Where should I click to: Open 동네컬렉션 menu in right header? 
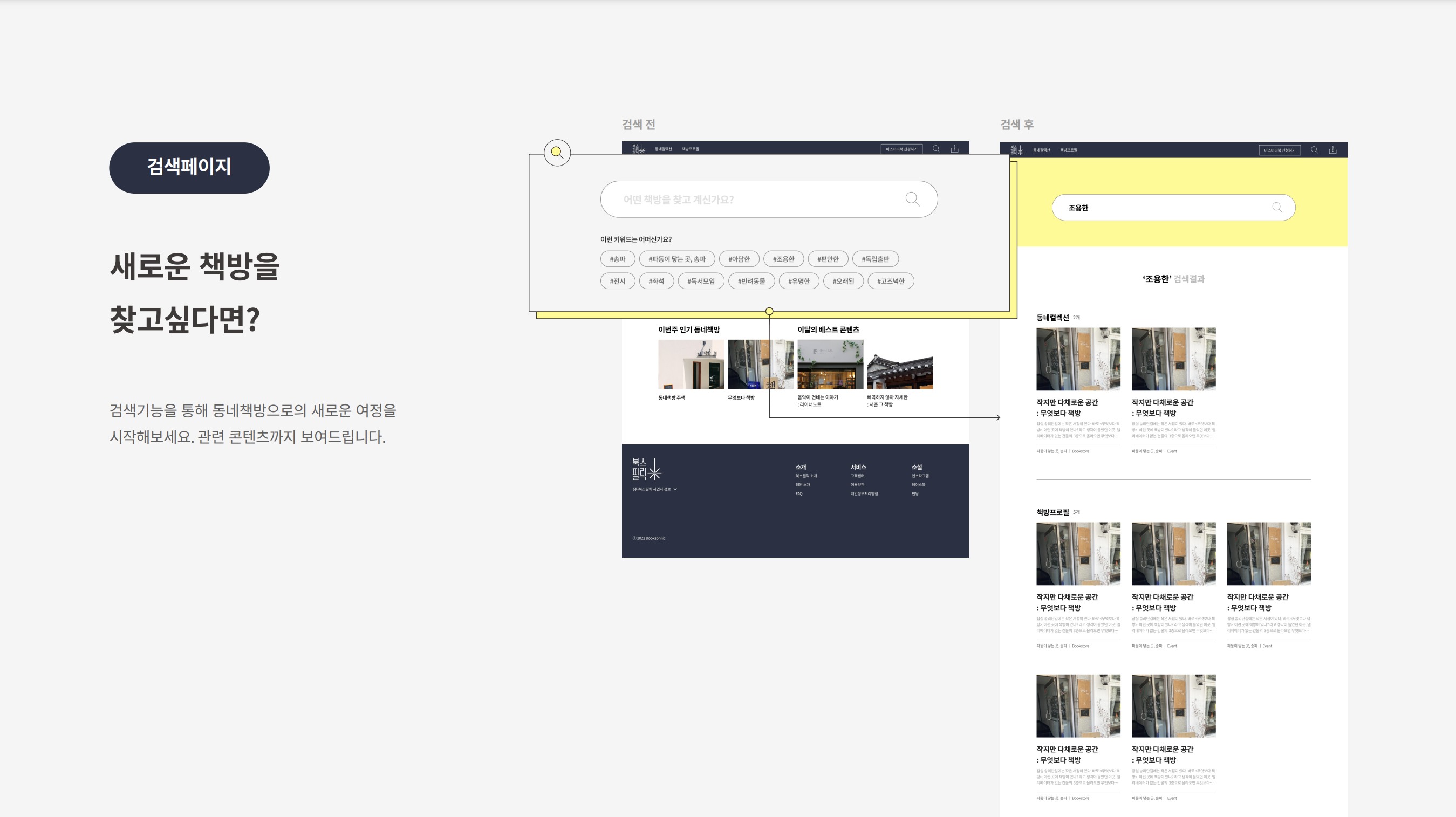pyautogui.click(x=1041, y=150)
